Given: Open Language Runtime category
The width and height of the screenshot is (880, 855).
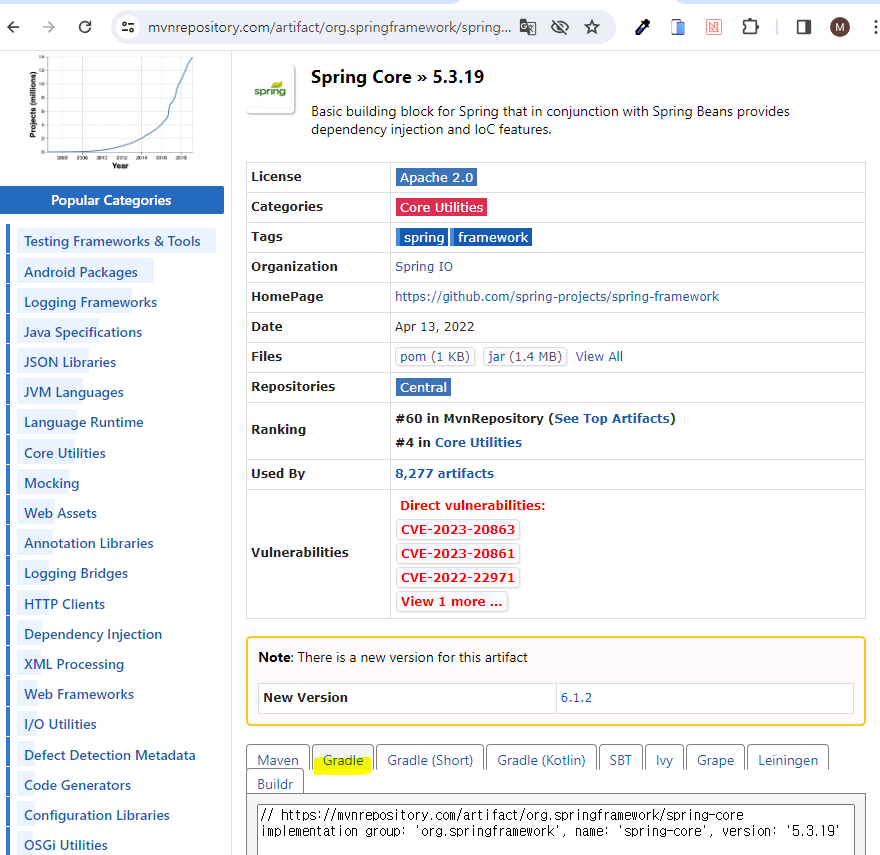Looking at the screenshot, I should pos(84,422).
